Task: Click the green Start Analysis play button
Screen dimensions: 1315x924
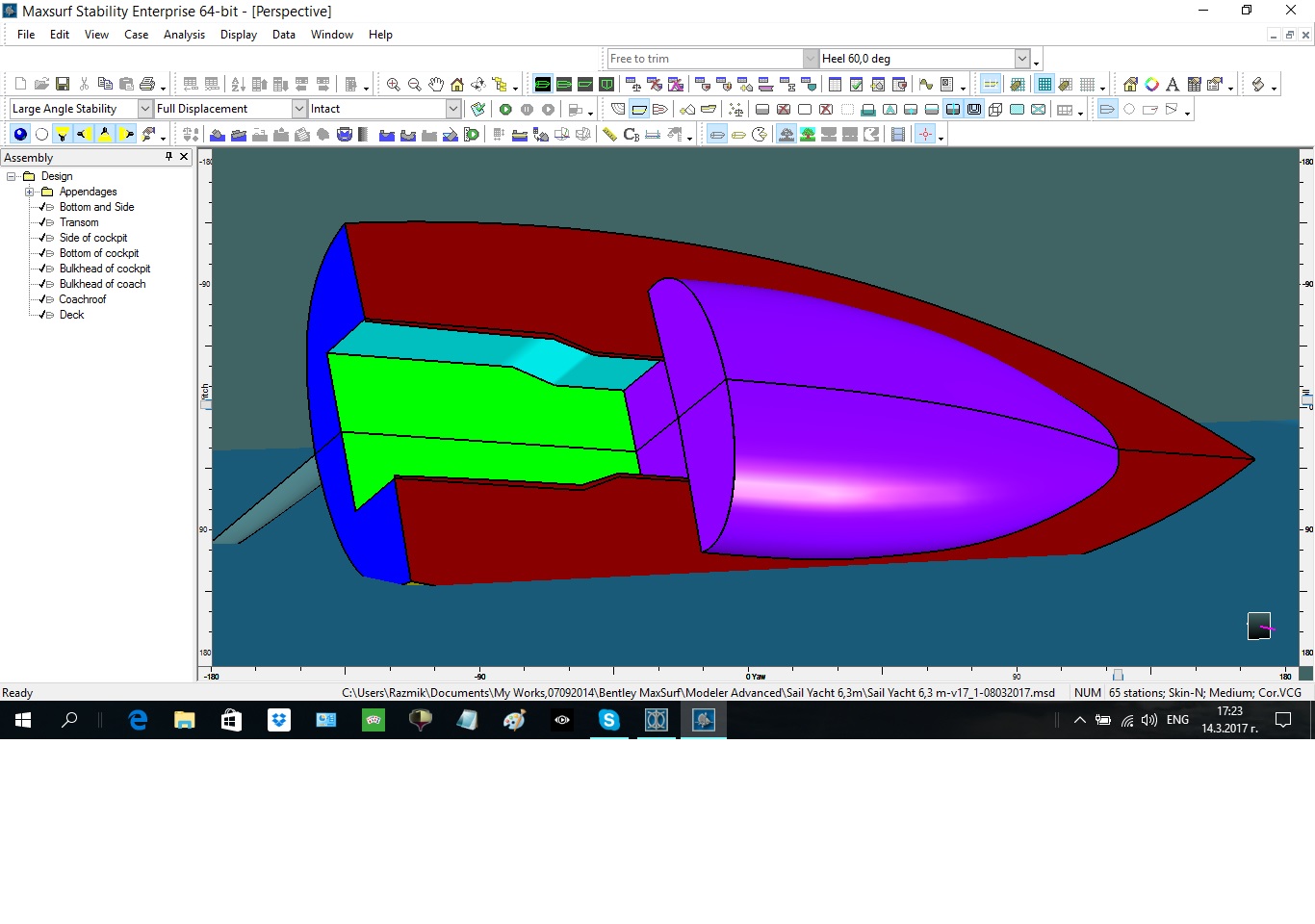Action: pos(505,110)
